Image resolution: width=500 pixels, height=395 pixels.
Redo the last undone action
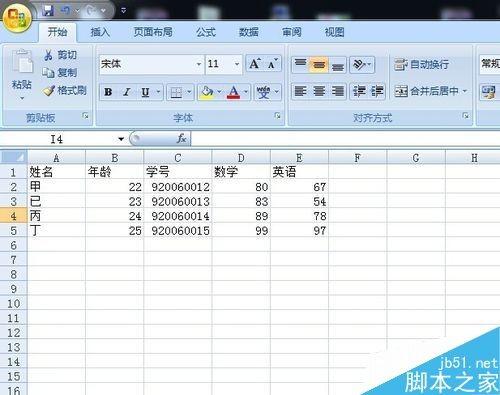[x=91, y=11]
